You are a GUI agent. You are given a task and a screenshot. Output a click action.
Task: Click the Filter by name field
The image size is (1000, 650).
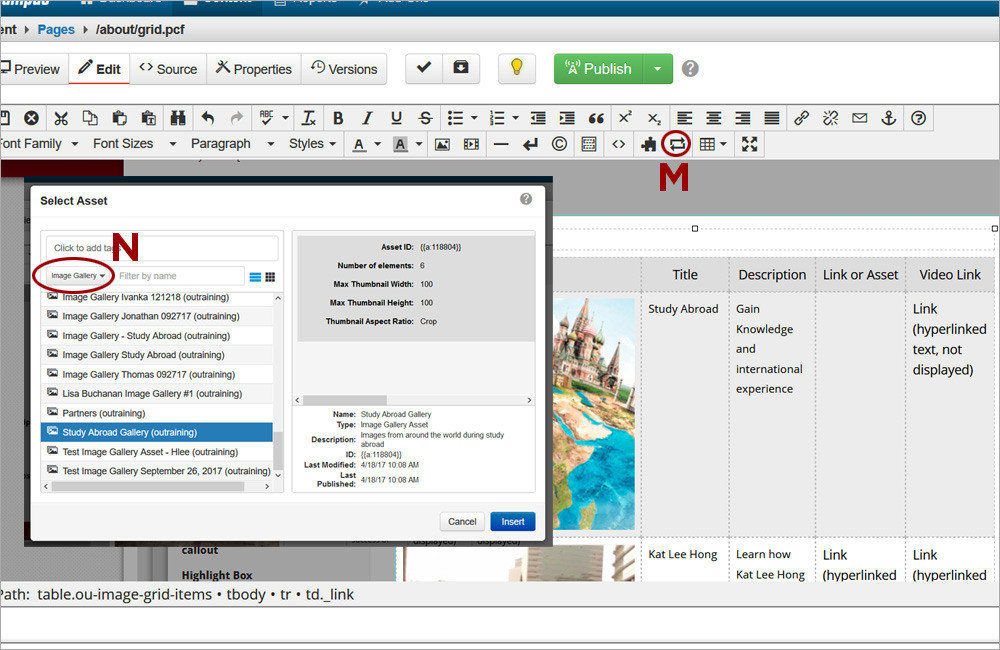pos(178,275)
